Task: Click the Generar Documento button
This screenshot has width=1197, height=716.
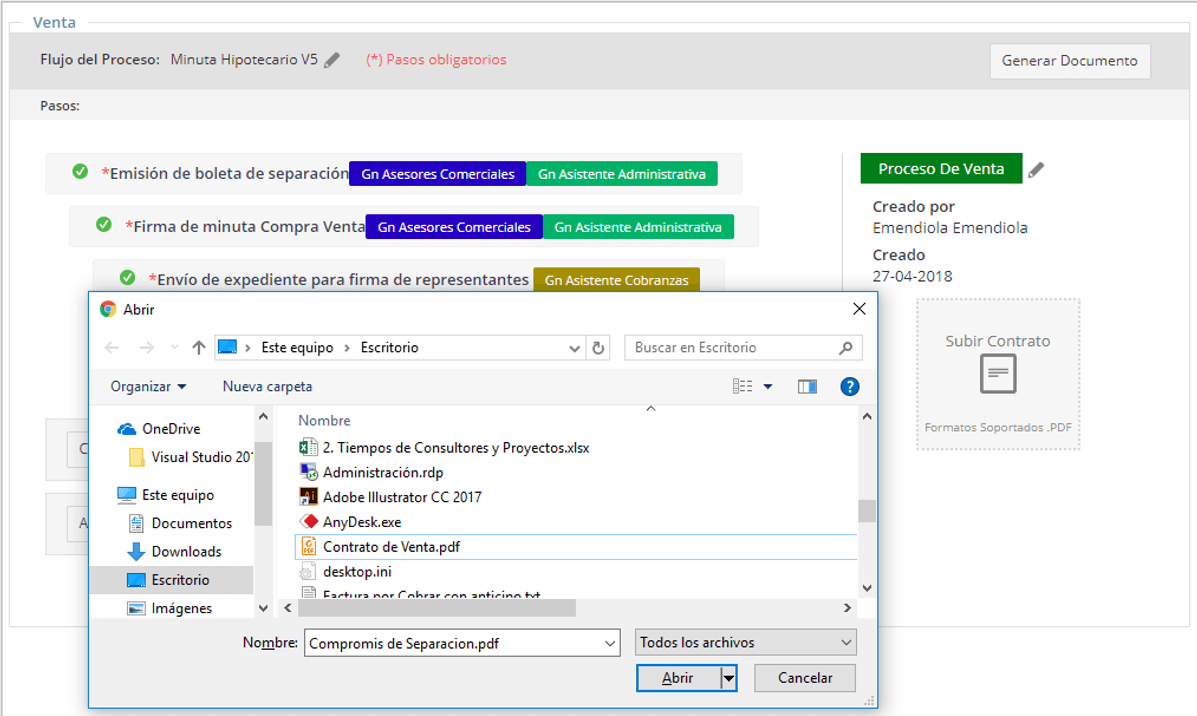Action: (x=1070, y=61)
